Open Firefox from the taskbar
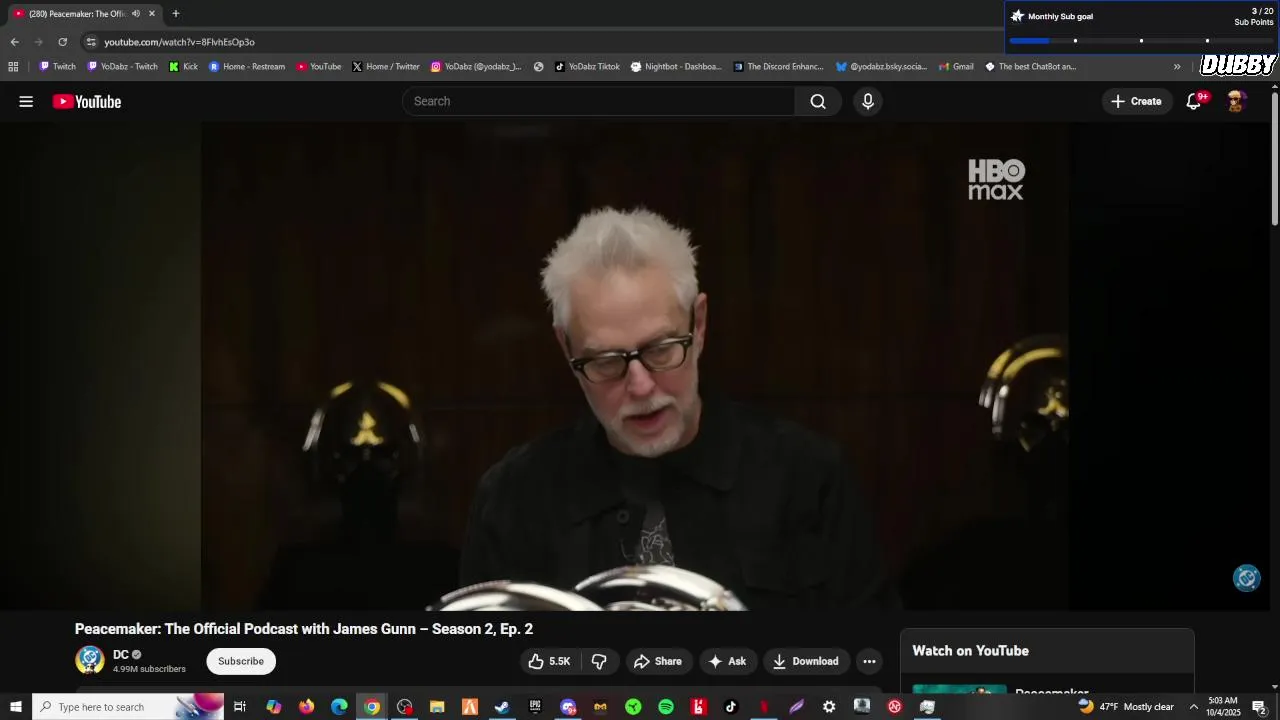This screenshot has height=720, width=1280. [306, 707]
